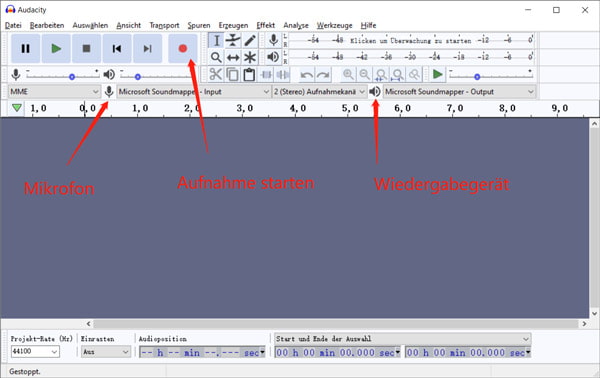Click the Audioposition time field
The width and height of the screenshot is (600, 378).
pos(202,352)
